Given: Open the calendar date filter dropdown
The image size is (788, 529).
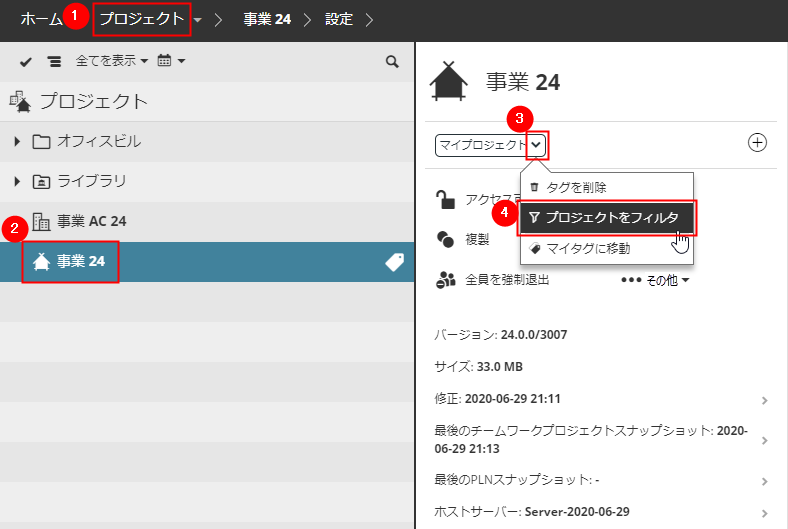Looking at the screenshot, I should click(171, 61).
